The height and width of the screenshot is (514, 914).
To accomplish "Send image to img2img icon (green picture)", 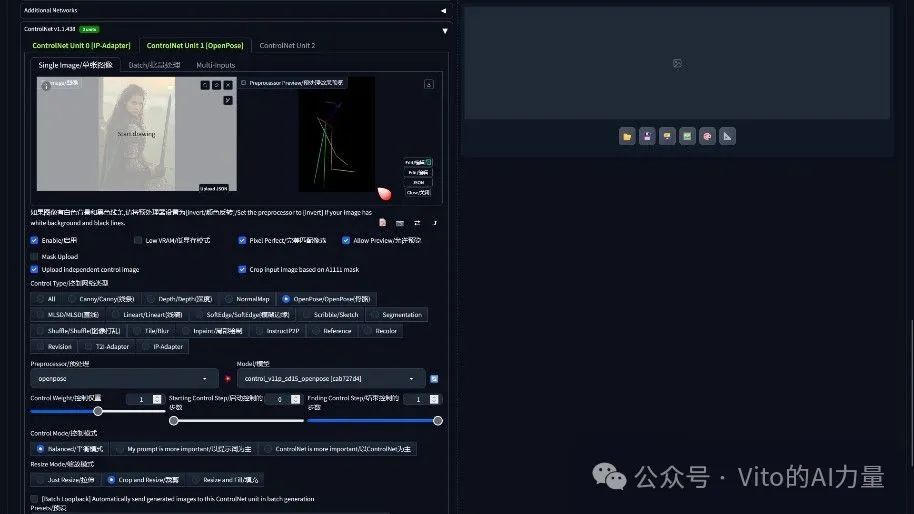I will [x=687, y=136].
